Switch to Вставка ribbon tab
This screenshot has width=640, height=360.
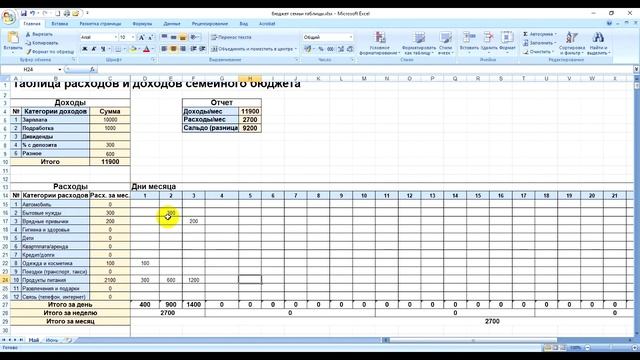[x=60, y=24]
